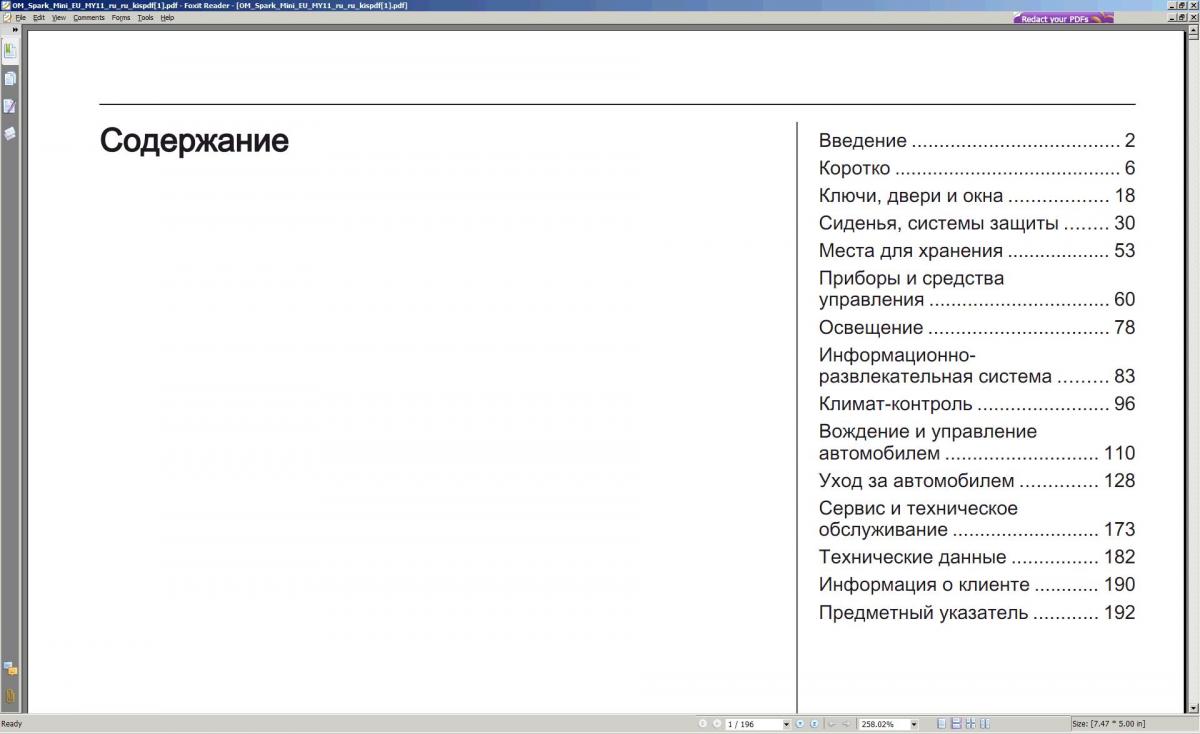Expand the collapsed navigation panel arrows
Image resolution: width=1200 pixels, height=734 pixels.
(15, 30)
